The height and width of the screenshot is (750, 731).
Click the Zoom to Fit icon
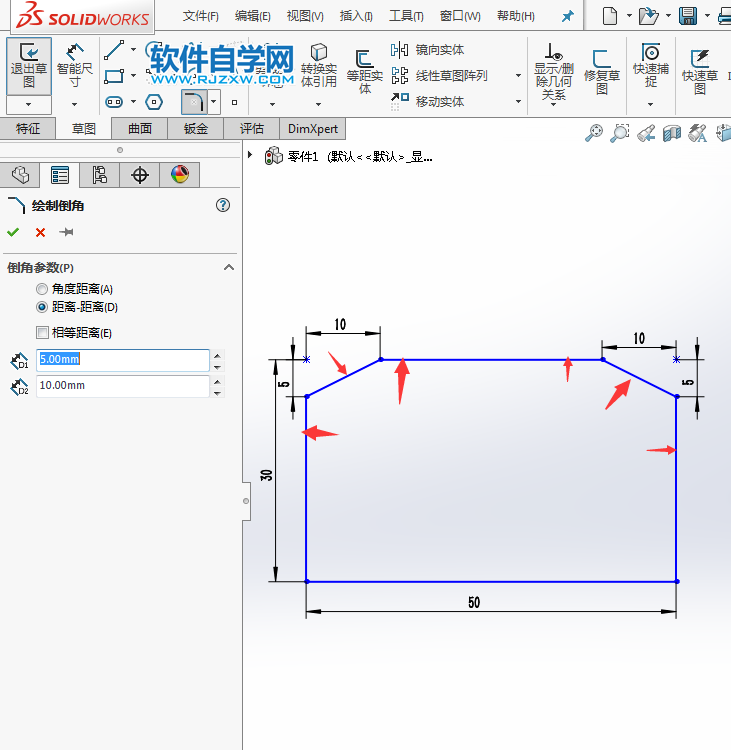(594, 133)
